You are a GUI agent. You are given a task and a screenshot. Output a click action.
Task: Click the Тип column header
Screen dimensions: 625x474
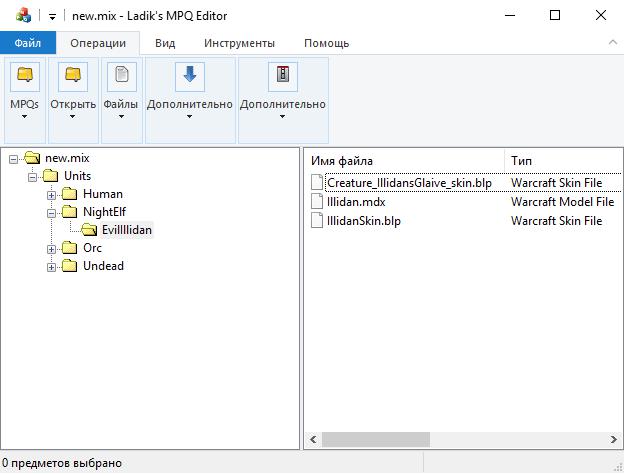click(x=560, y=160)
